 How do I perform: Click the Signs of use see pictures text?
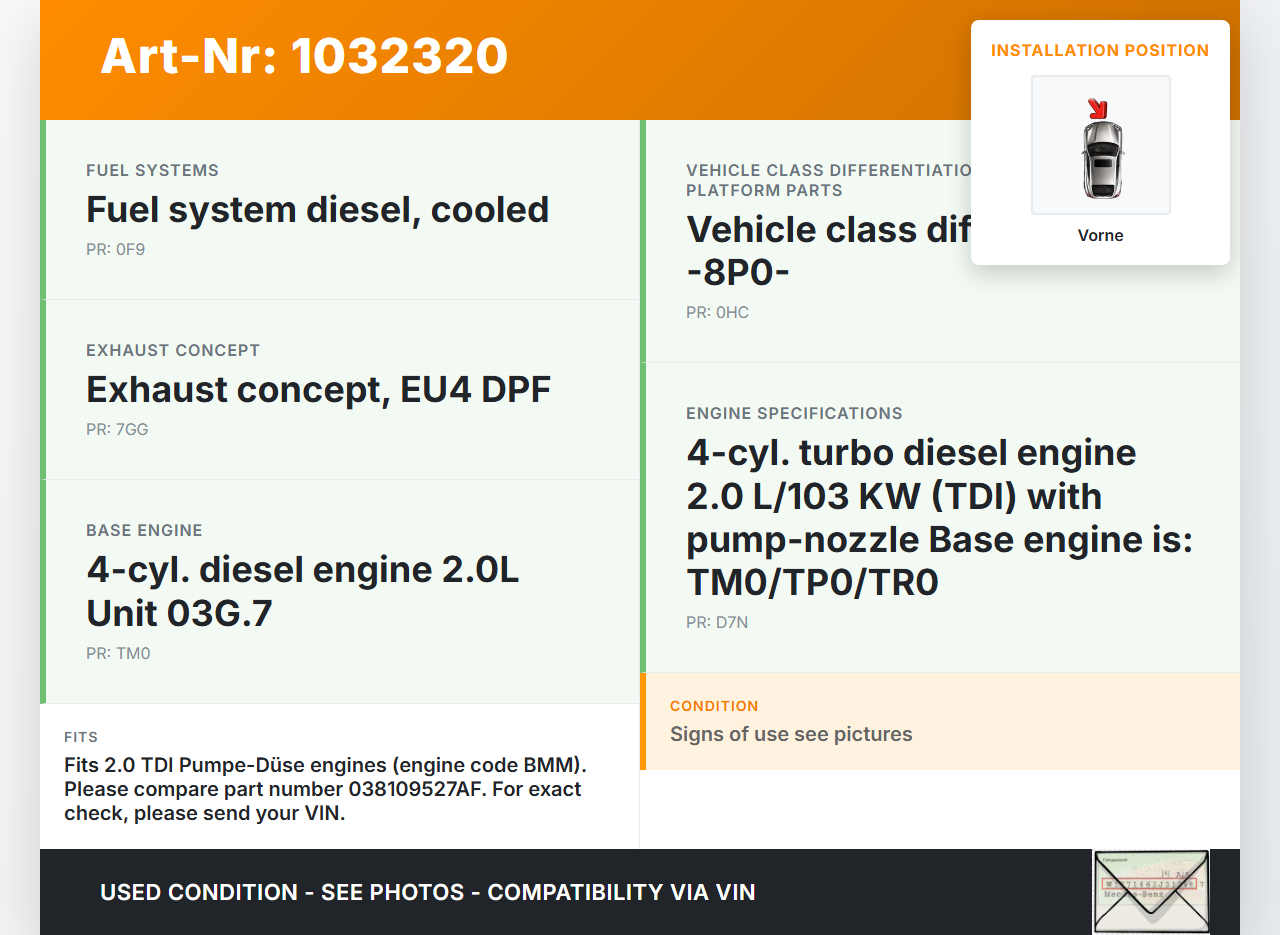(791, 734)
